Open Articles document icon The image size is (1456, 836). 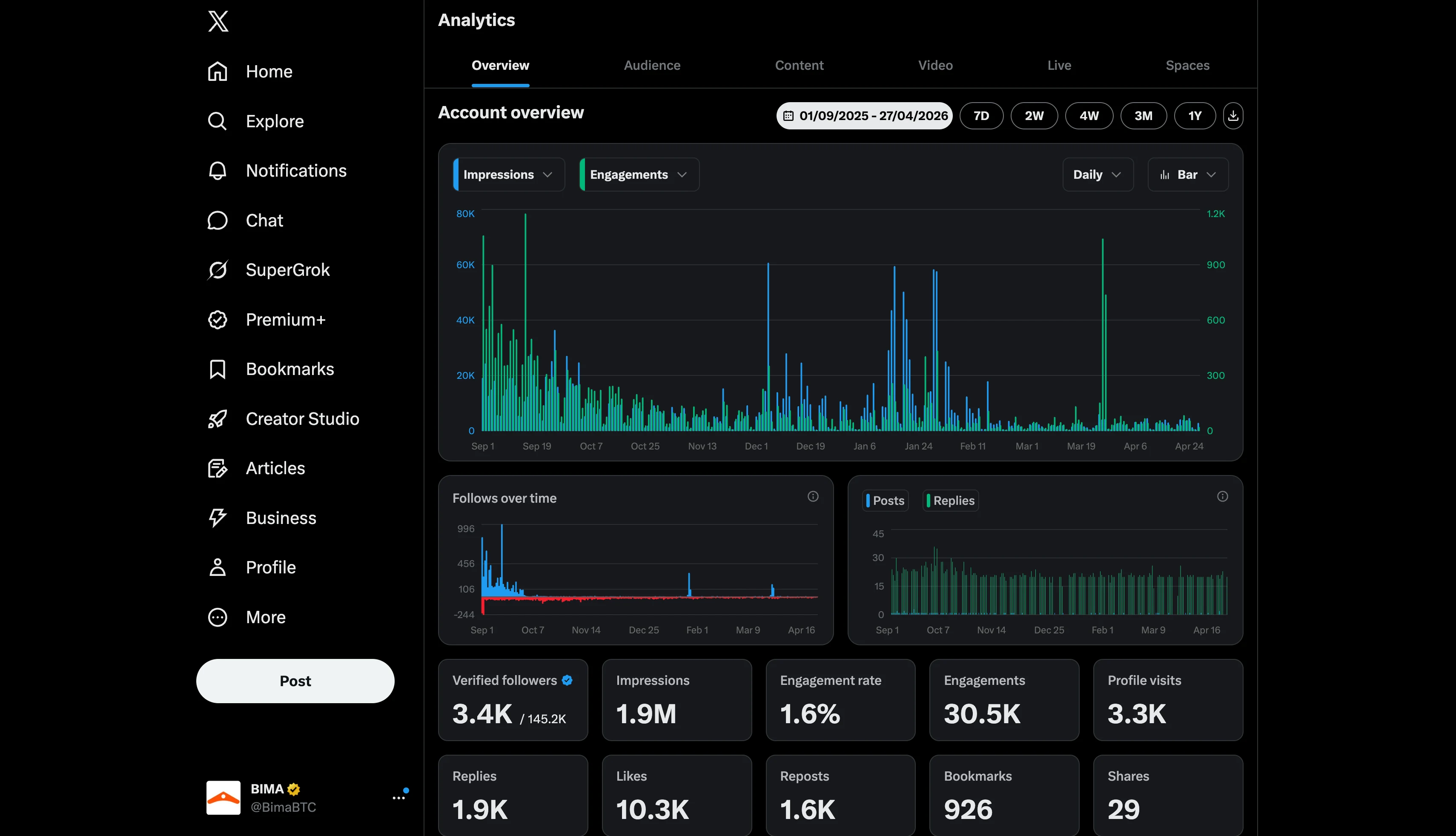point(218,469)
